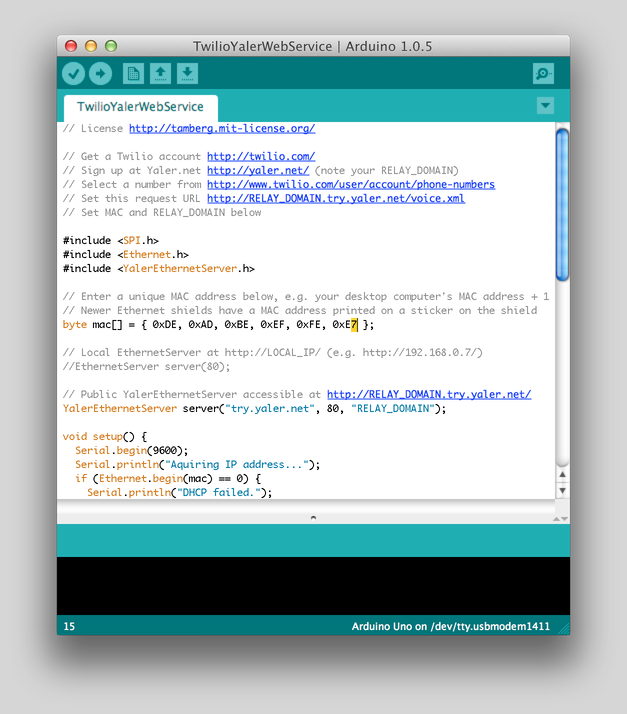627x714 pixels.
Task: Create a new sketch file
Action: [133, 74]
